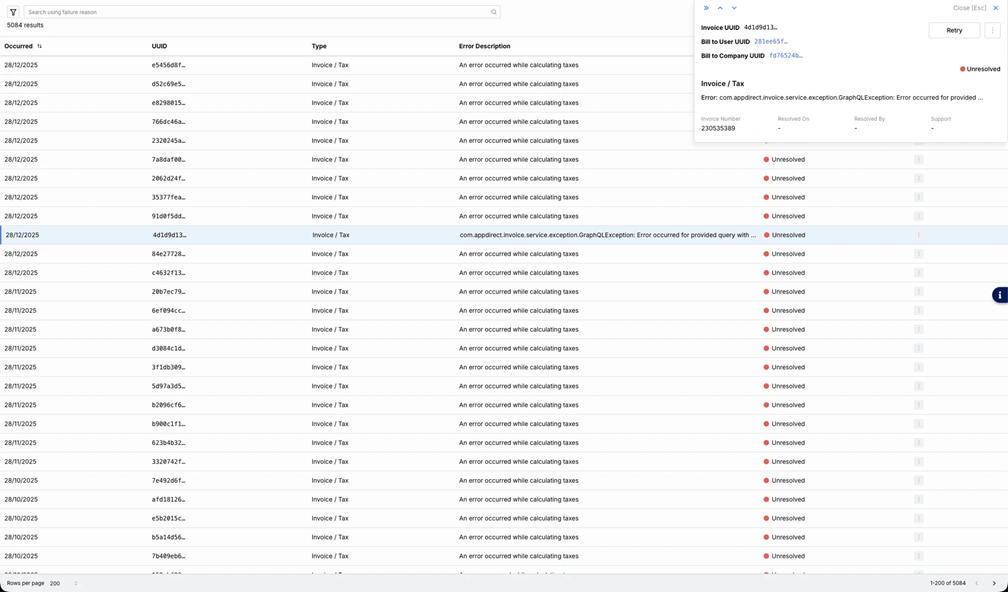
Task: Open row actions for UUID e5456d8f
Action: pos(918,65)
